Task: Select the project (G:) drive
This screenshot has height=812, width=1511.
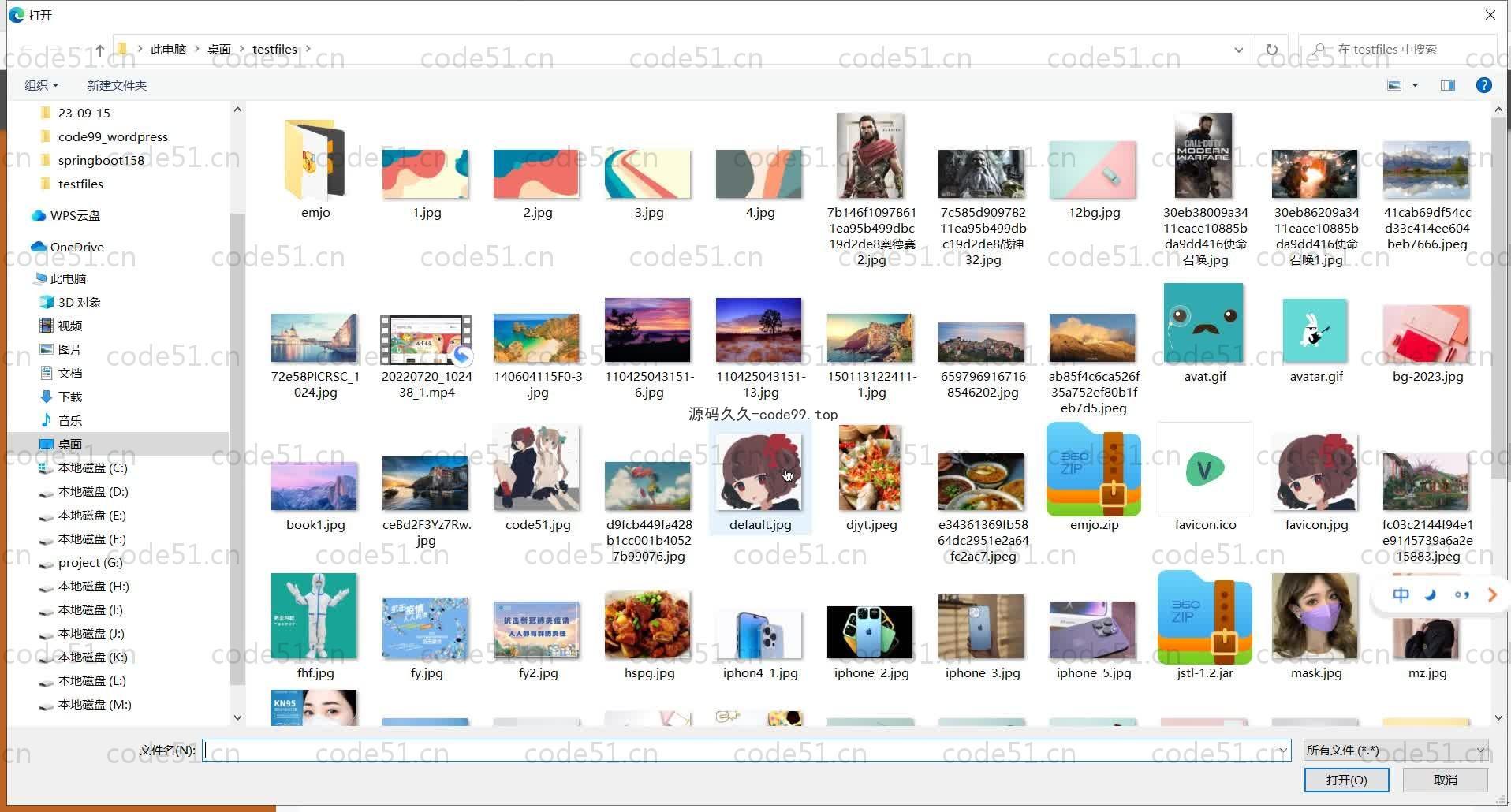Action: (90, 562)
